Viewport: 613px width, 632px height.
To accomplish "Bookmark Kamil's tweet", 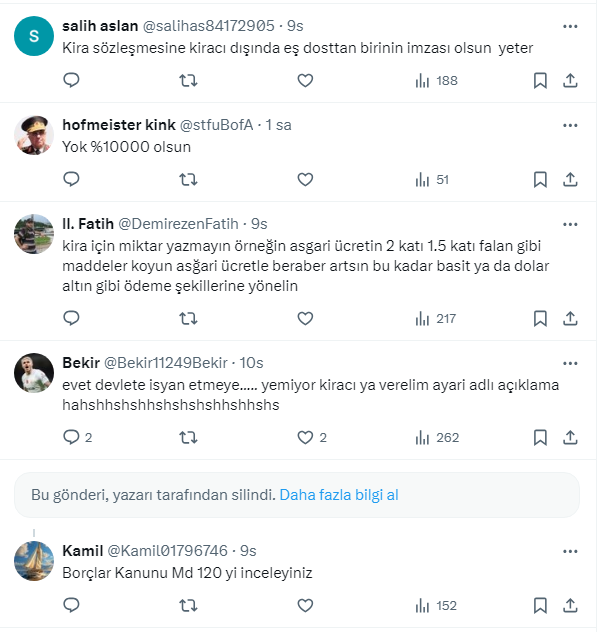I will click(x=540, y=605).
